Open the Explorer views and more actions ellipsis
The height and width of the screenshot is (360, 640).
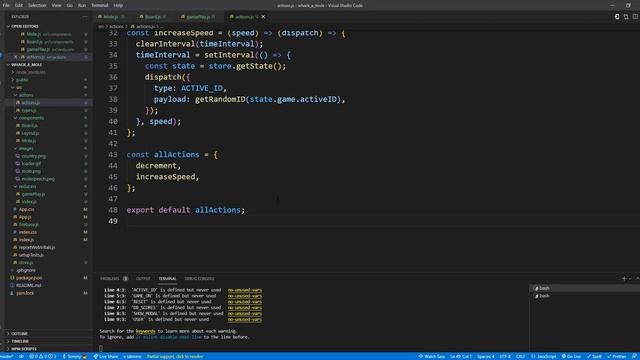point(84,17)
